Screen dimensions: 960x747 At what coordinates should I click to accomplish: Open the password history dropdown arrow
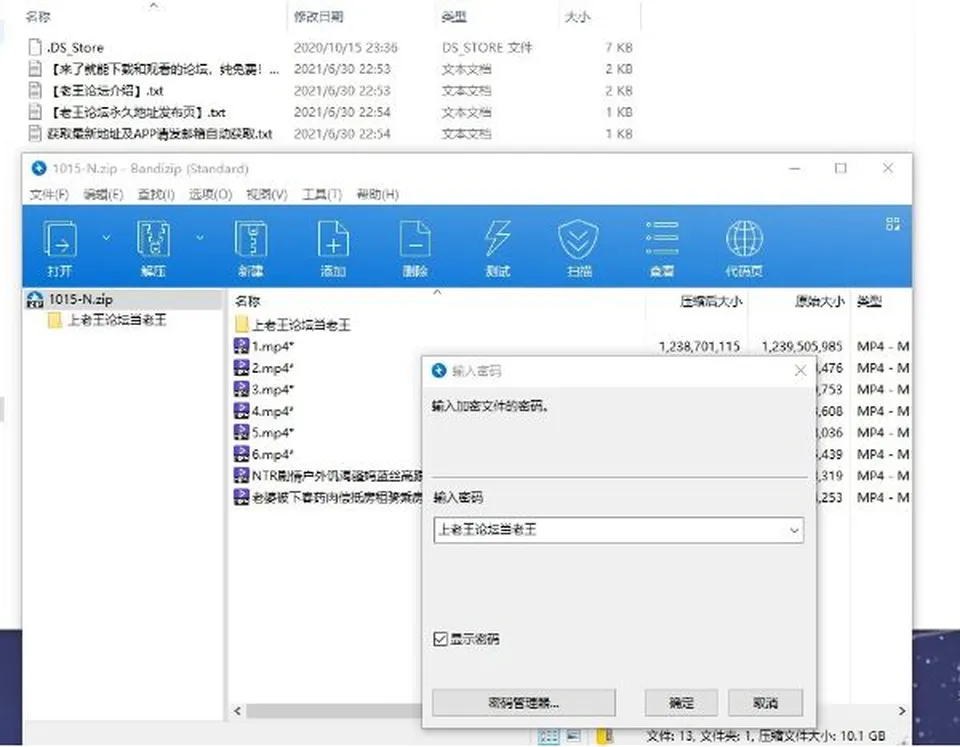click(x=794, y=530)
